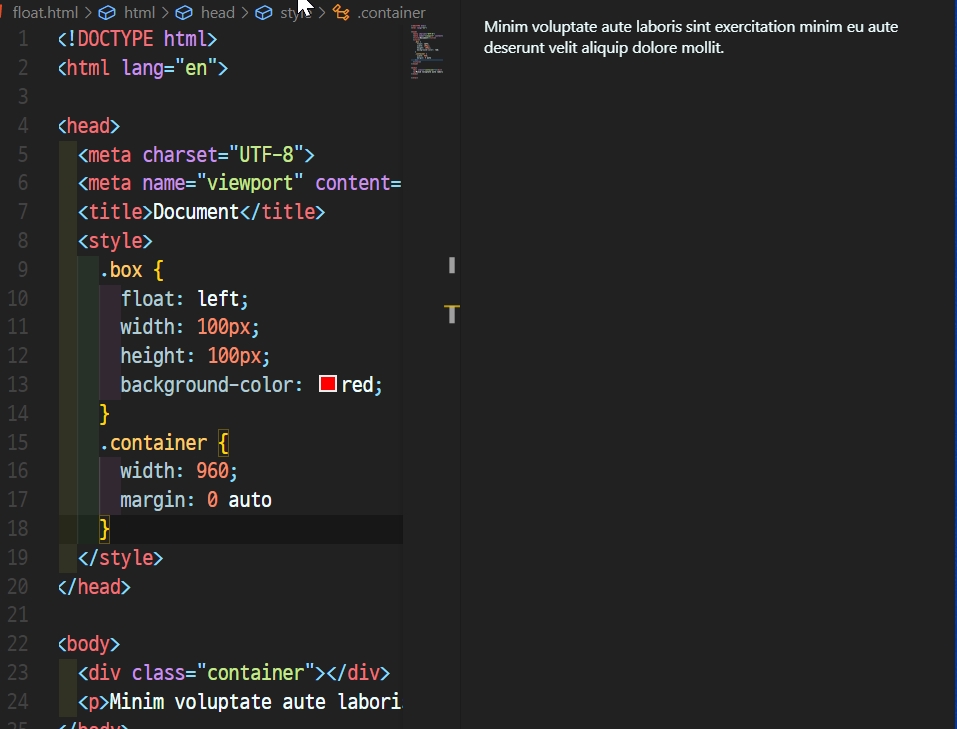Image resolution: width=957 pixels, height=729 pixels.
Task: Click the gray marker on the overview ruler
Action: (x=451, y=265)
